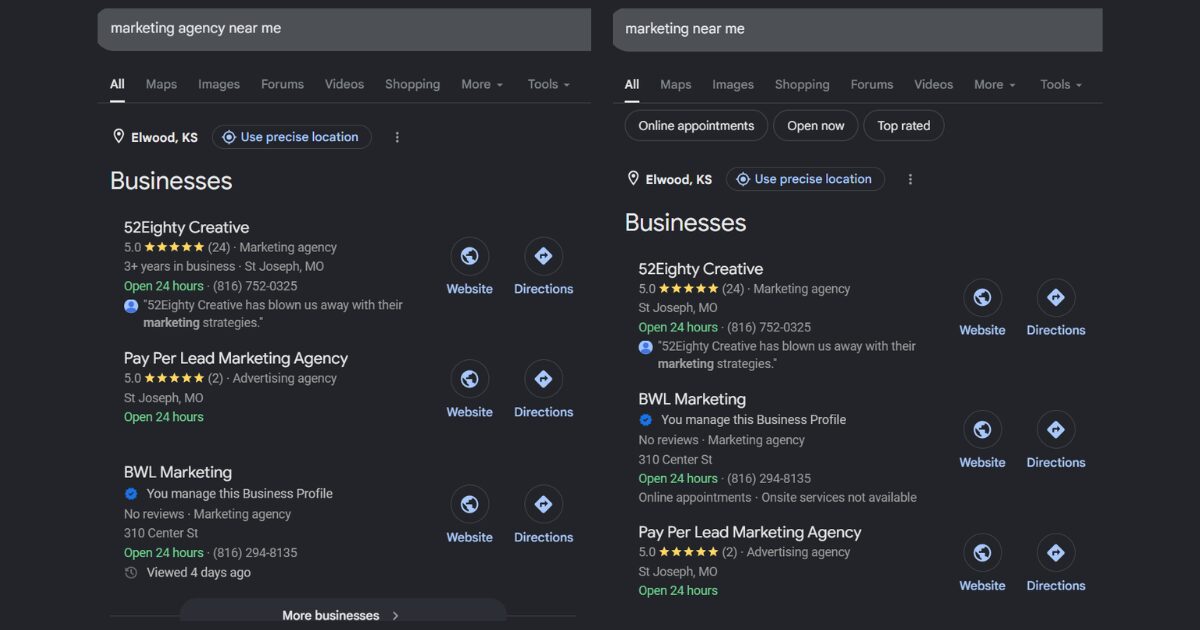The image size is (1200, 630).
Task: Open Videos tab in left search
Action: (344, 84)
